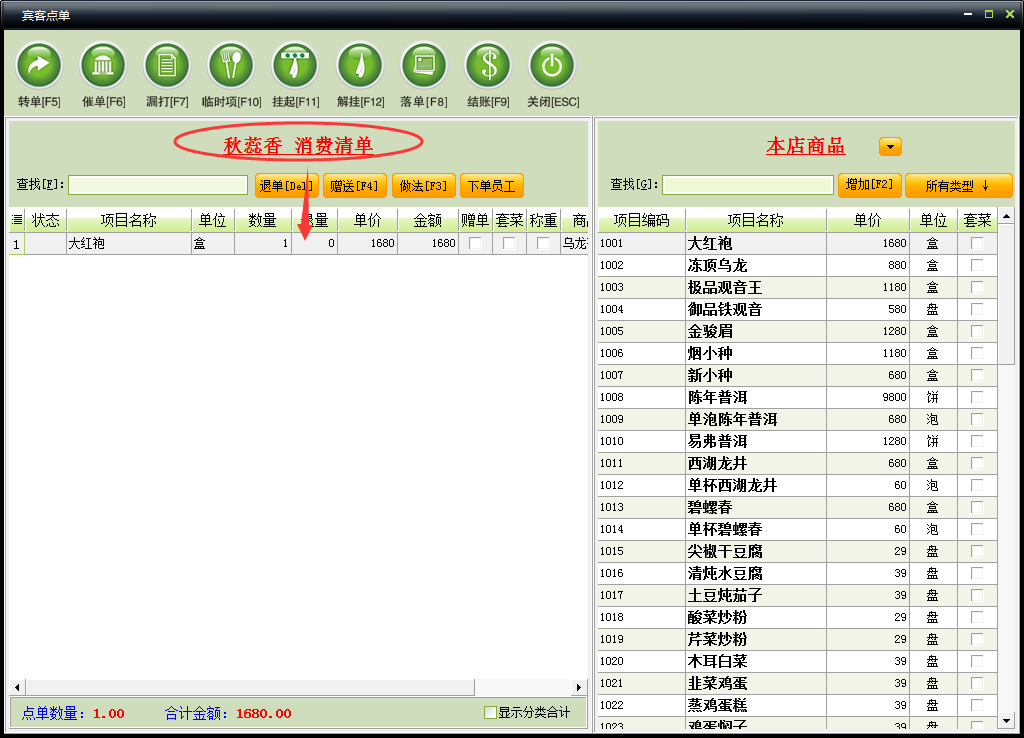
Task: Select product 烟小种
Action: click(797, 353)
